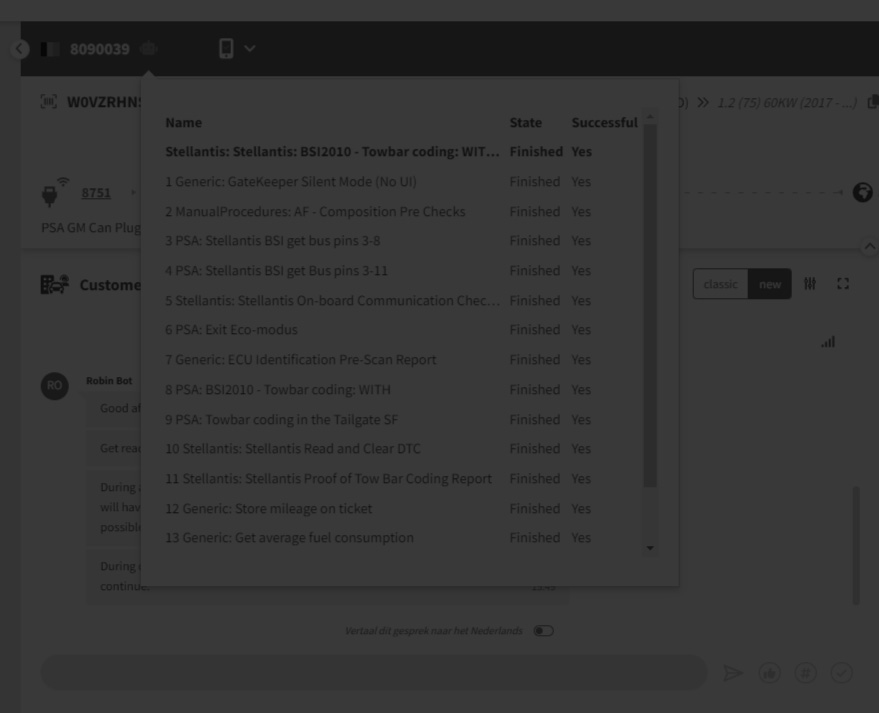
Task: Click the checkmark circle icon
Action: [x=841, y=673]
